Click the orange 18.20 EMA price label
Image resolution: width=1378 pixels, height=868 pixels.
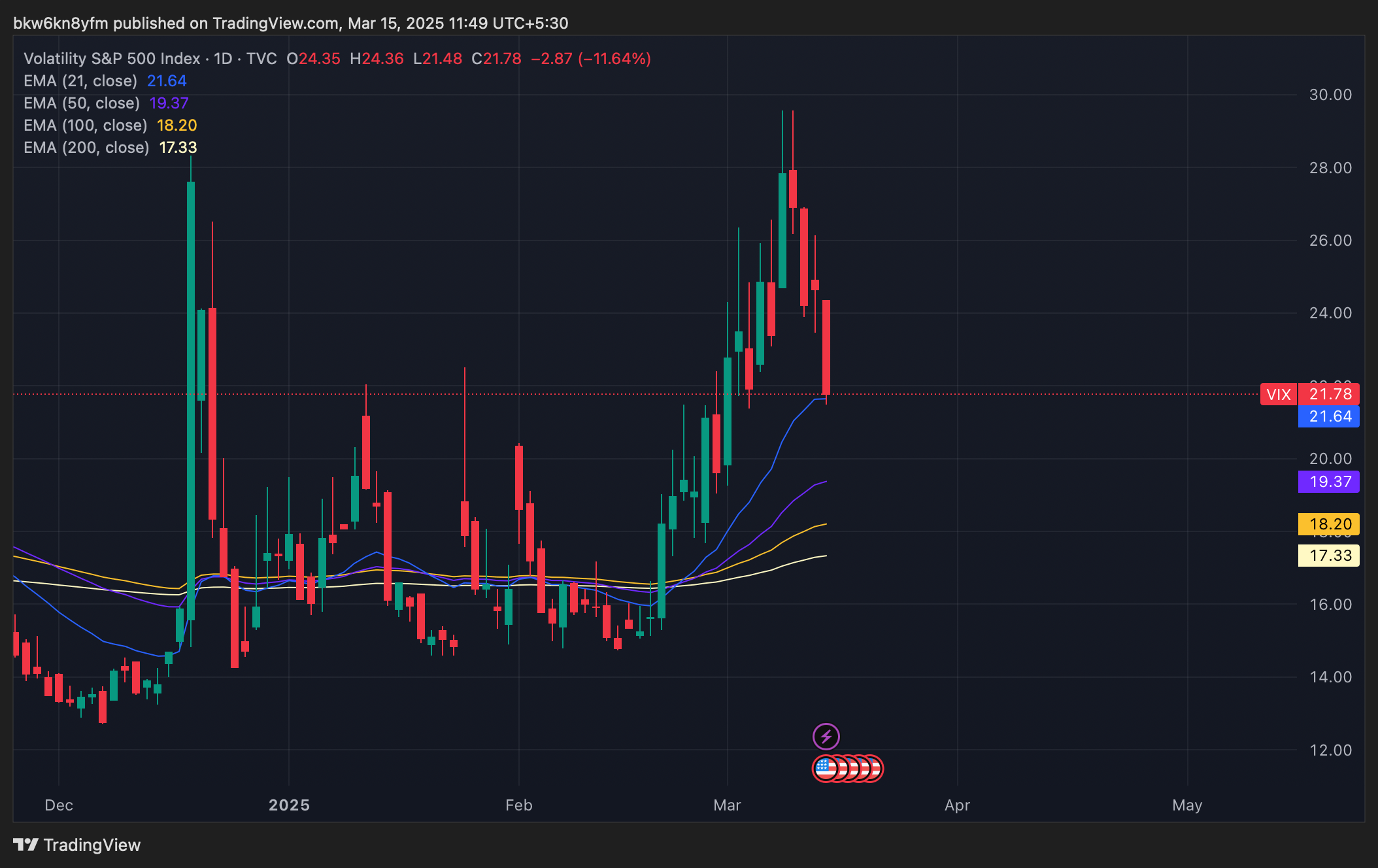click(x=1329, y=524)
